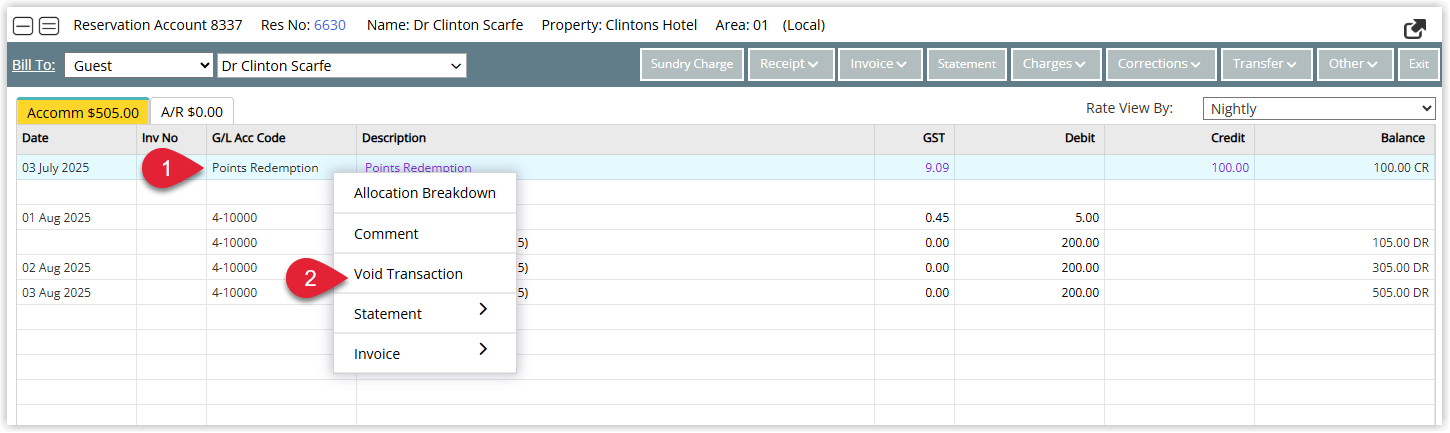Expand the Receipt menu button
Screen dimensions: 1450x433
pyautogui.click(x=791, y=64)
